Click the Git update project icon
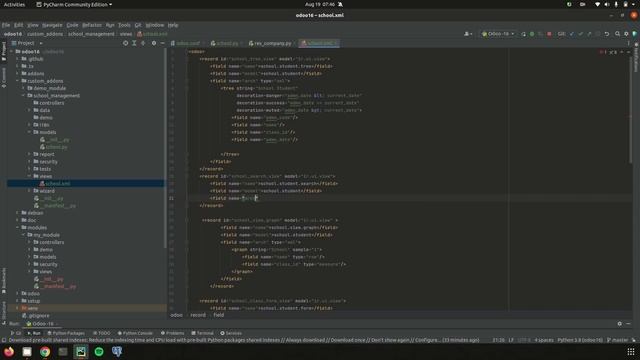 (571, 34)
